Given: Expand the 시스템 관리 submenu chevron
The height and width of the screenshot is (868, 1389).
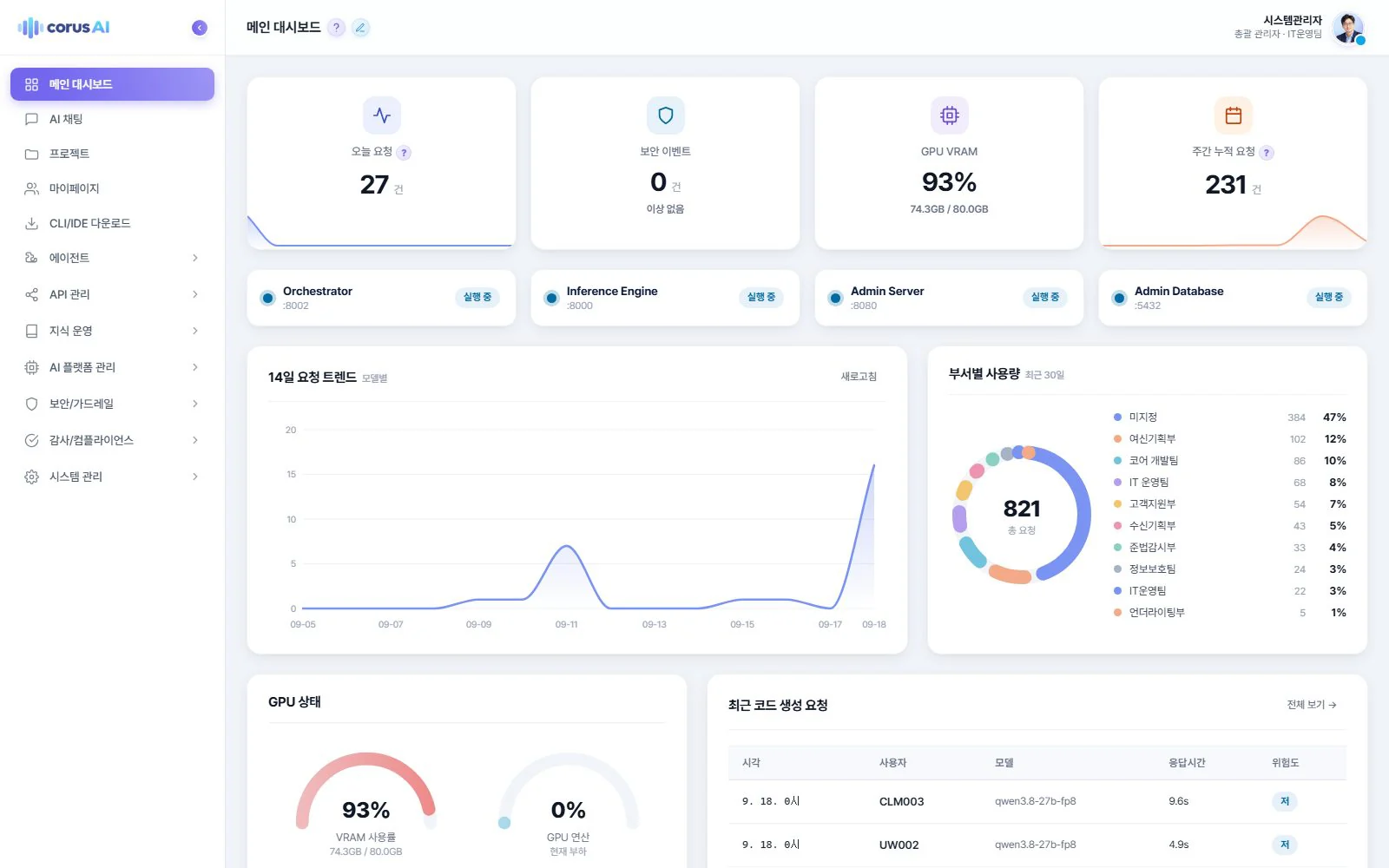Looking at the screenshot, I should (x=195, y=477).
